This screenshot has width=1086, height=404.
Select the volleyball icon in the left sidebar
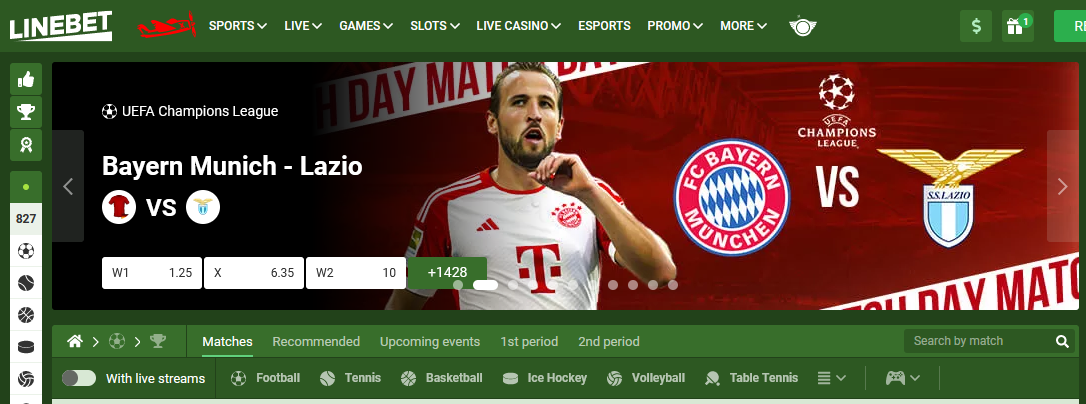click(26, 379)
